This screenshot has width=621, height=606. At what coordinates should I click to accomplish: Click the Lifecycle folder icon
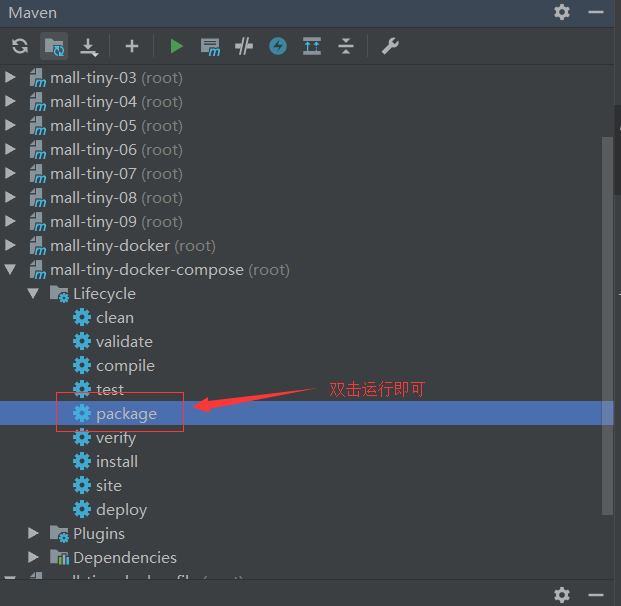point(59,294)
